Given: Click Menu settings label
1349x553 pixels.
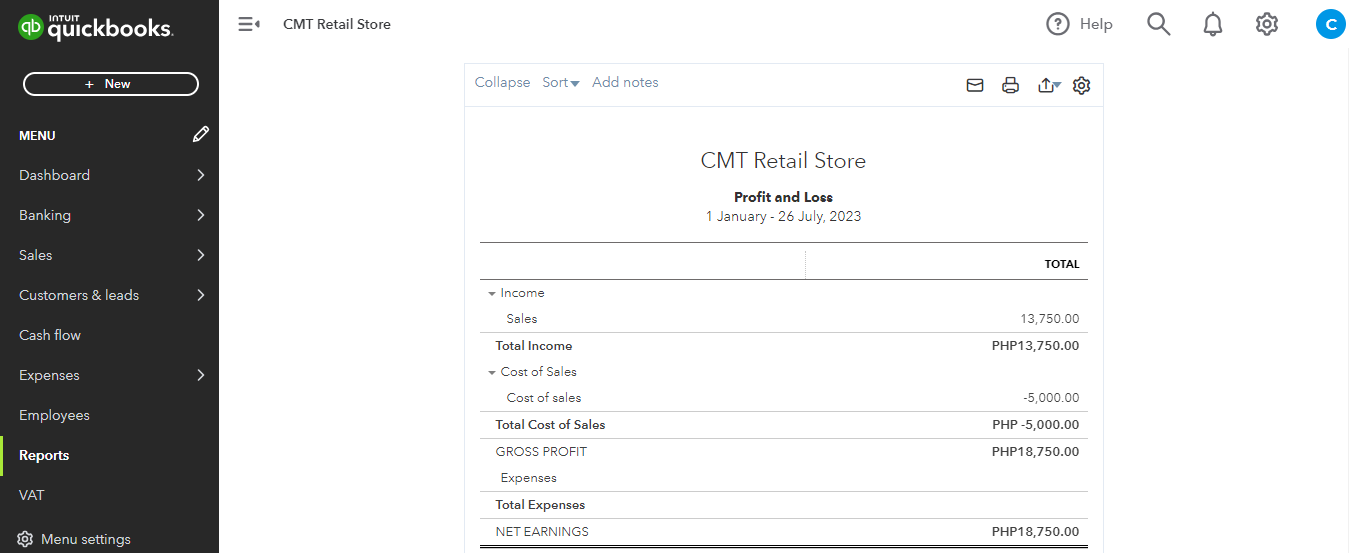Looking at the screenshot, I should 86,539.
